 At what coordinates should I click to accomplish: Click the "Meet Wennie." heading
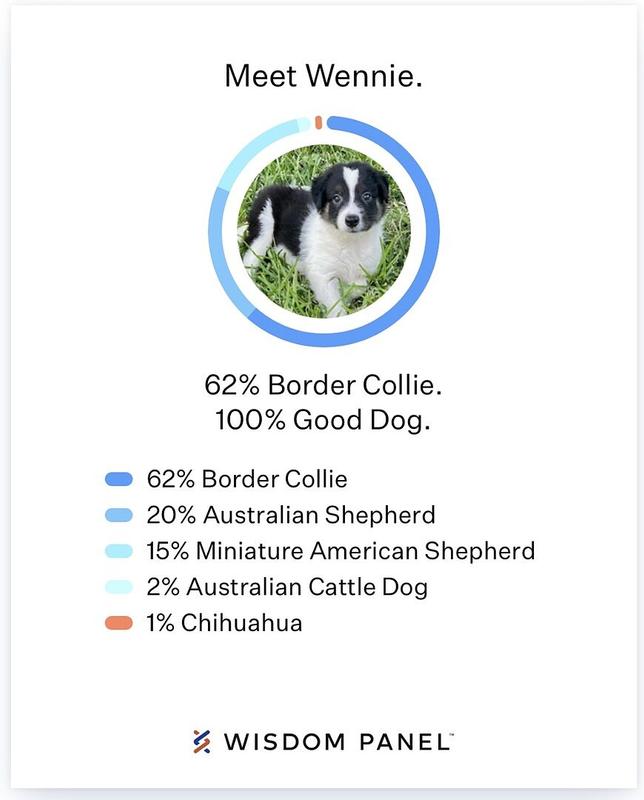pos(324,76)
